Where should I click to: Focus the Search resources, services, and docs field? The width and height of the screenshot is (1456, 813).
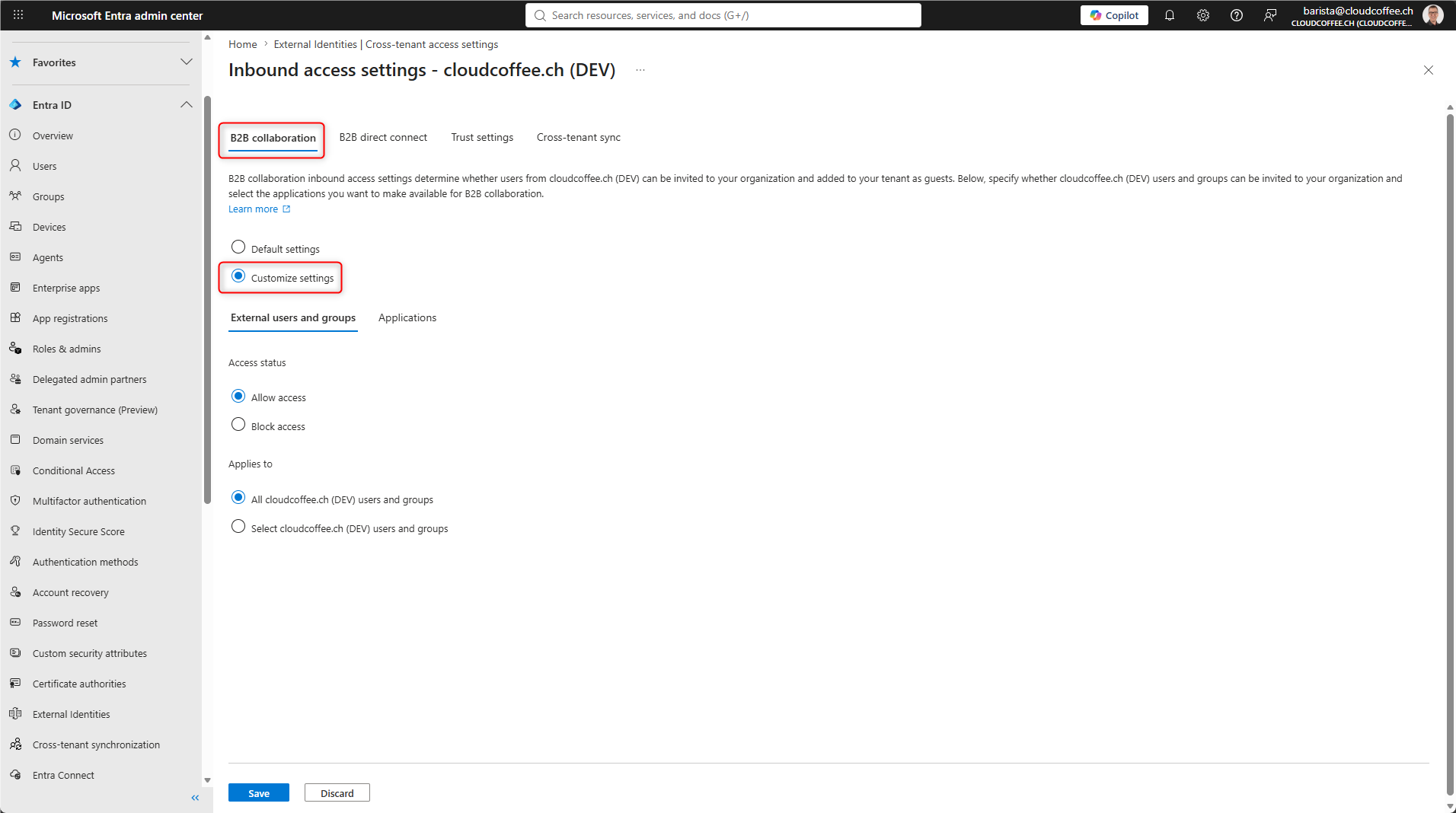click(x=723, y=15)
